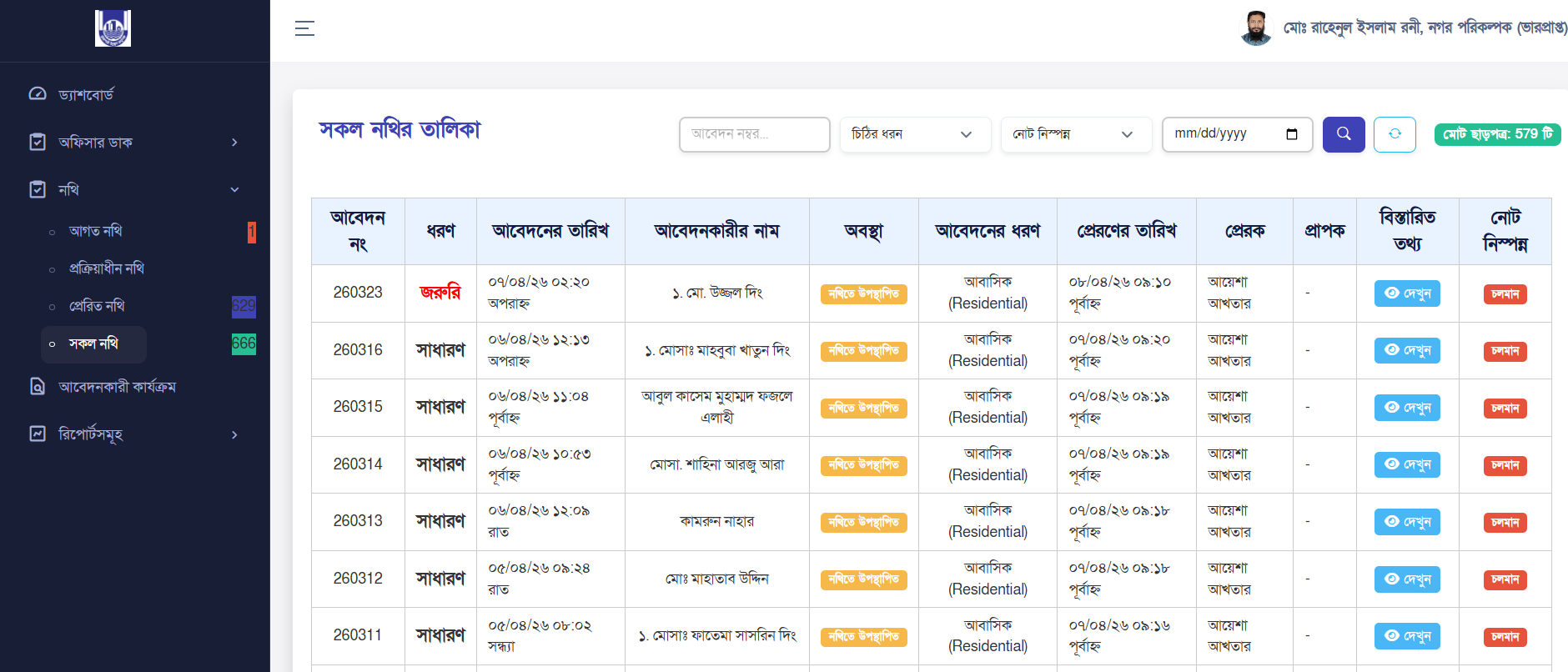The height and width of the screenshot is (672, 1568).
Task: Click the blue search magnifier button
Action: (1343, 134)
